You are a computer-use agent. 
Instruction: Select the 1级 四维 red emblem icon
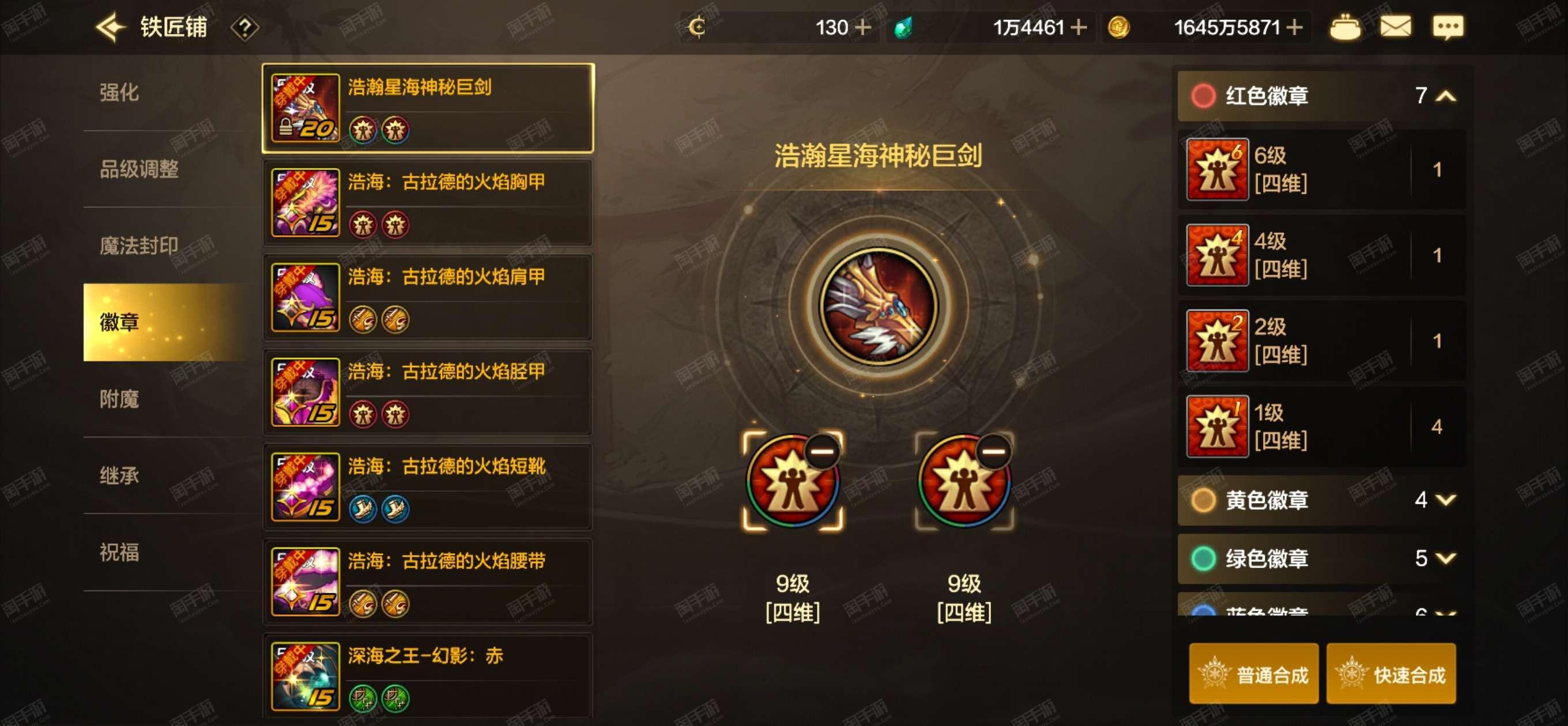[x=1218, y=426]
